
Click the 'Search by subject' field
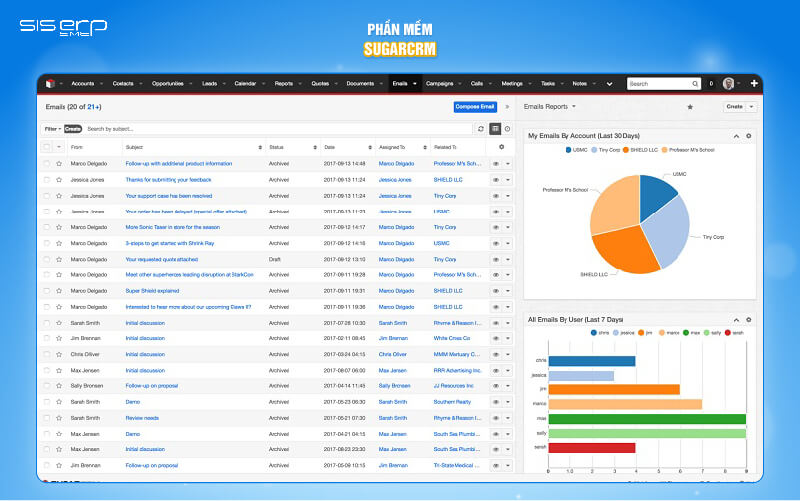pos(278,129)
